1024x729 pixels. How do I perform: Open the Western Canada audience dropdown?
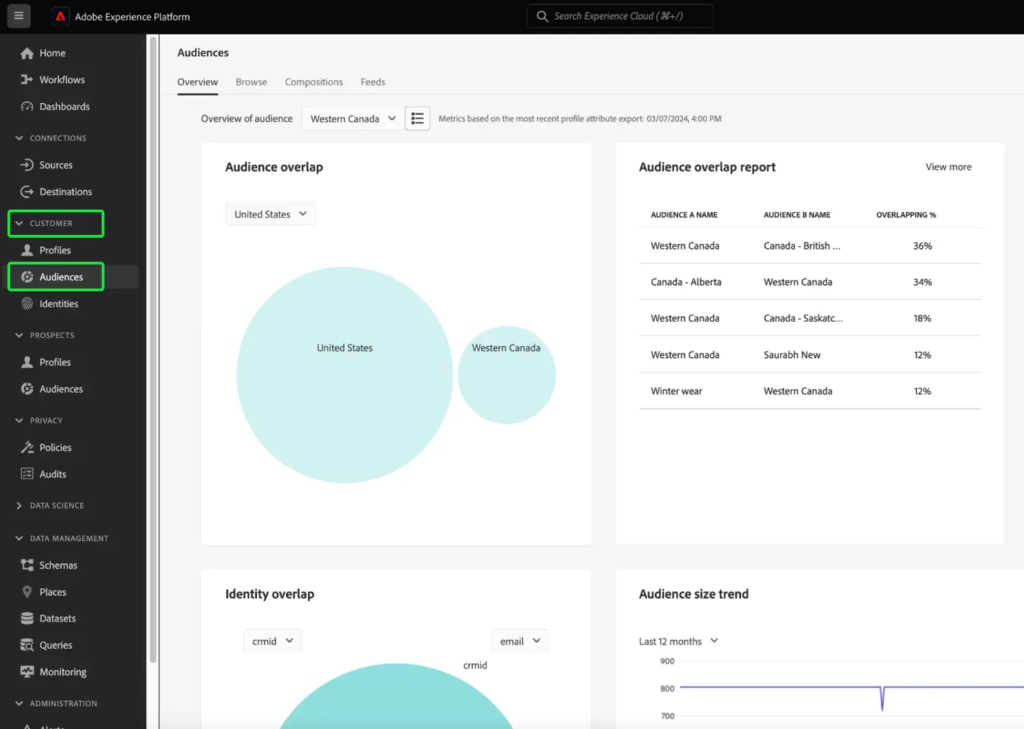coord(353,119)
